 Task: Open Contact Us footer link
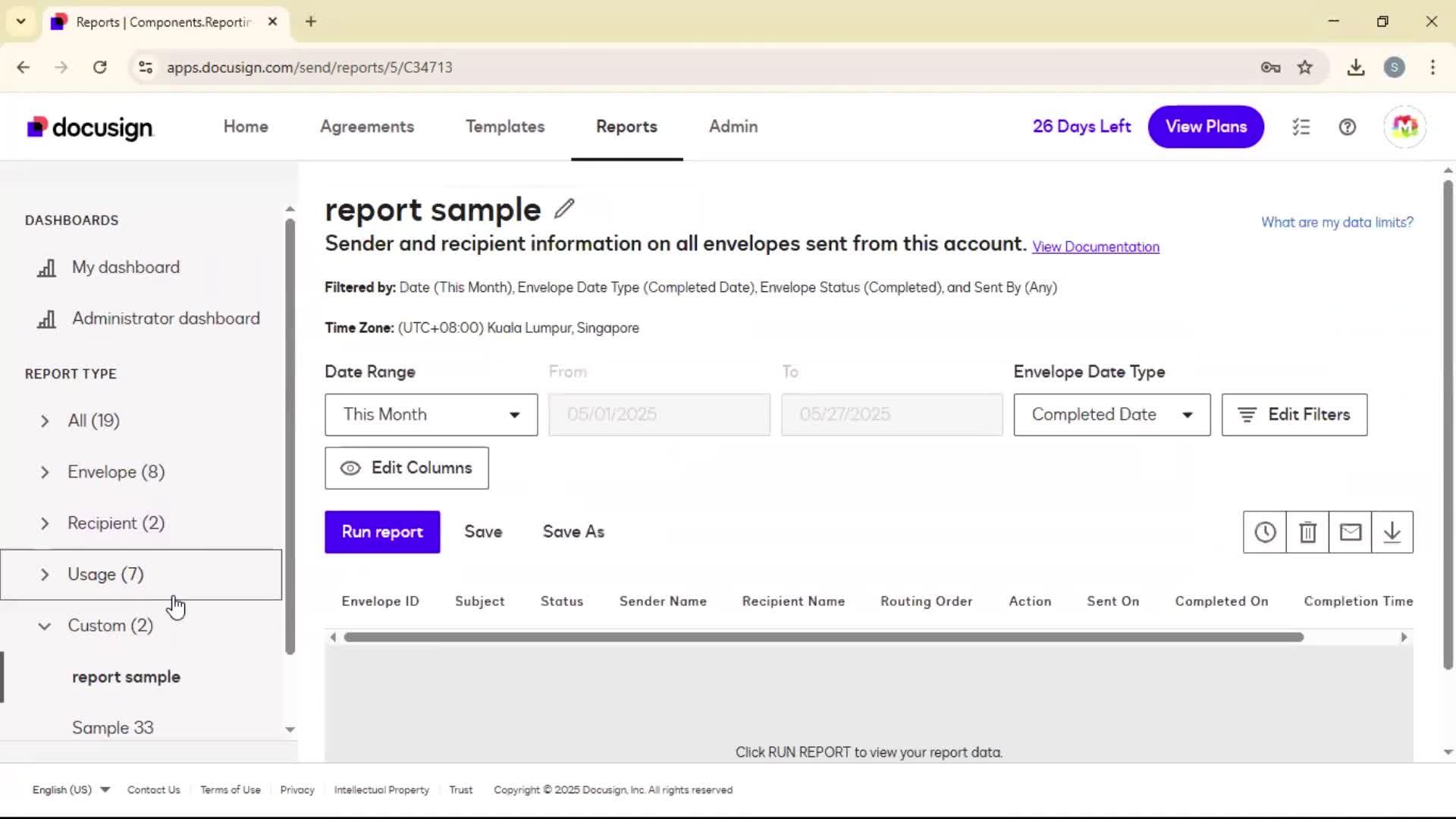pyautogui.click(x=154, y=790)
